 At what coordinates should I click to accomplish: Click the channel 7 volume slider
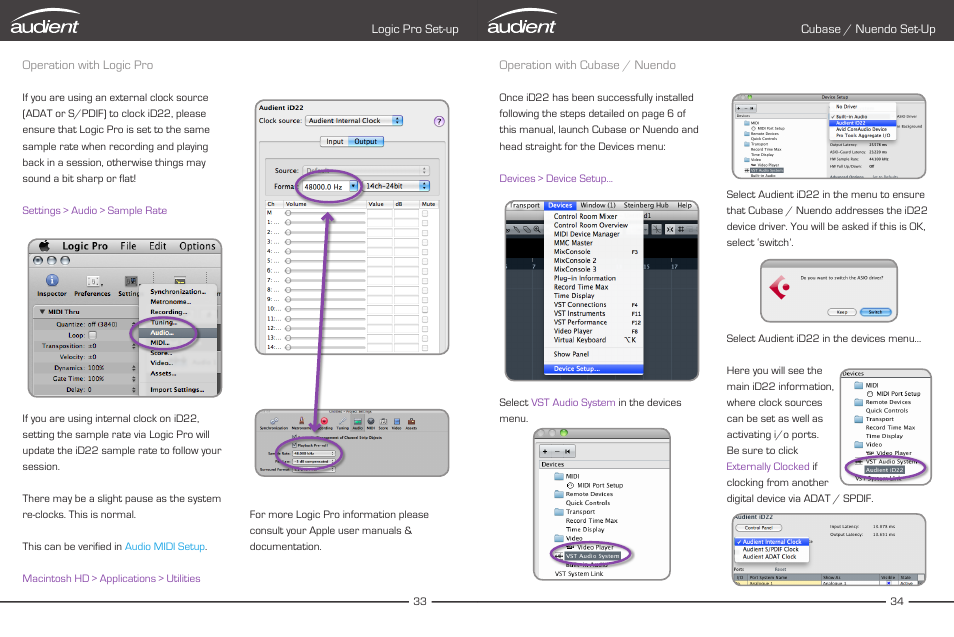coord(326,280)
